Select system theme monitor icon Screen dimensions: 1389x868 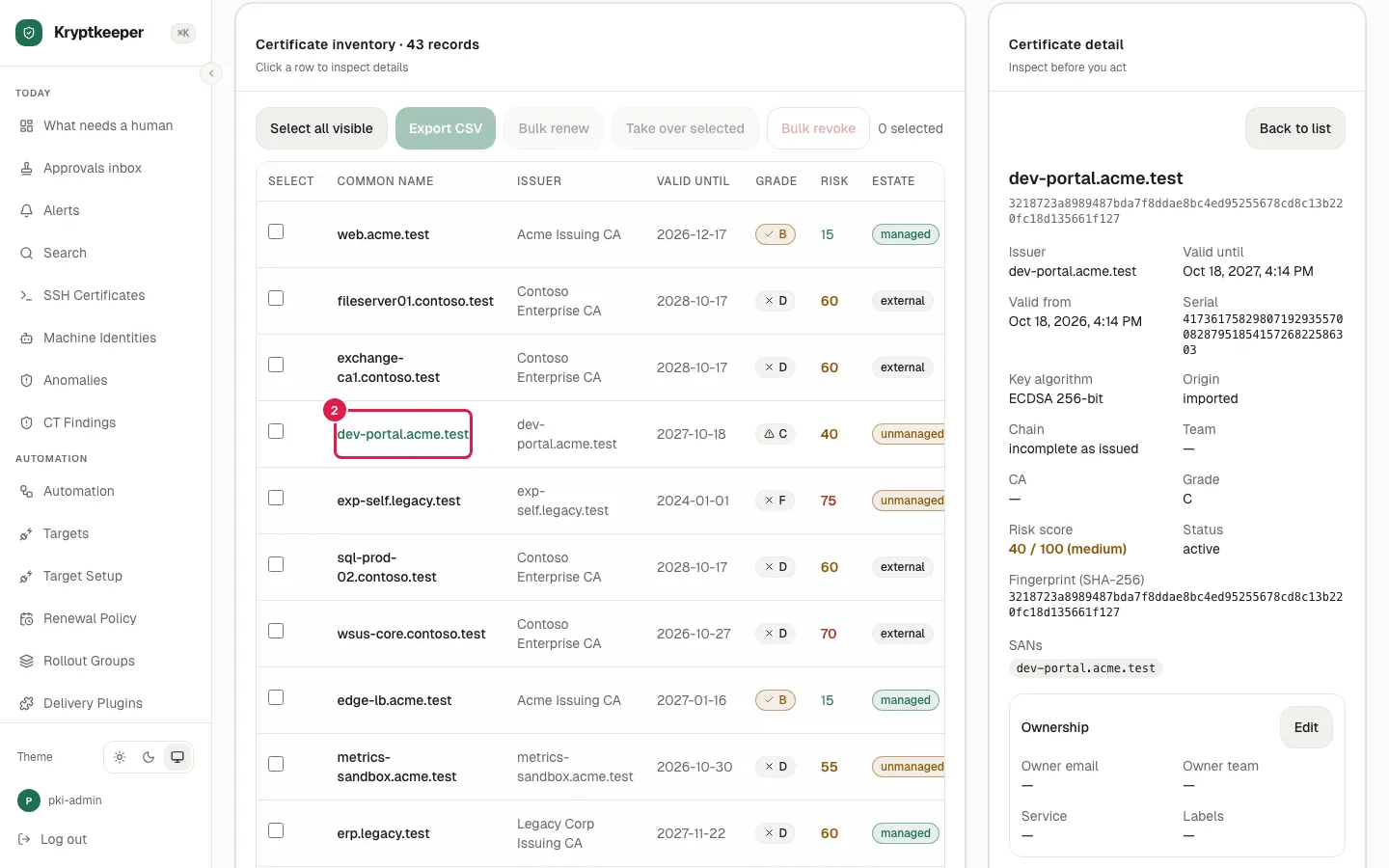[x=177, y=757]
